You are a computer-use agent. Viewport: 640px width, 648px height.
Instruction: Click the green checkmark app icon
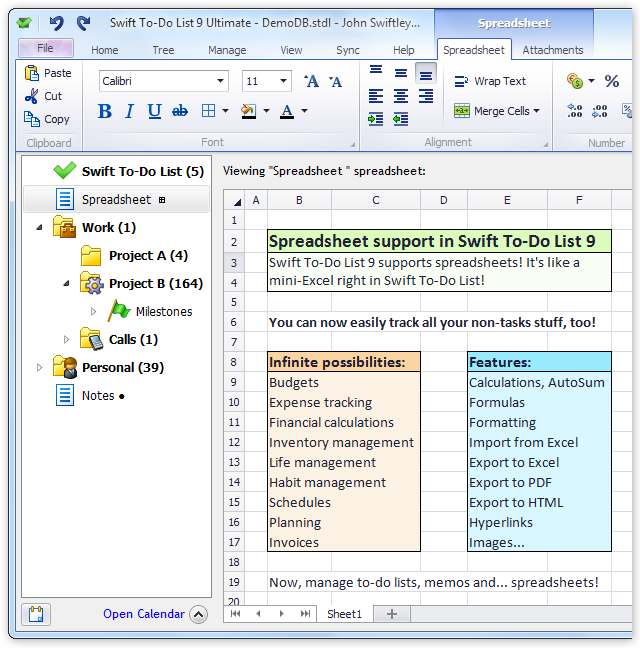[x=24, y=23]
